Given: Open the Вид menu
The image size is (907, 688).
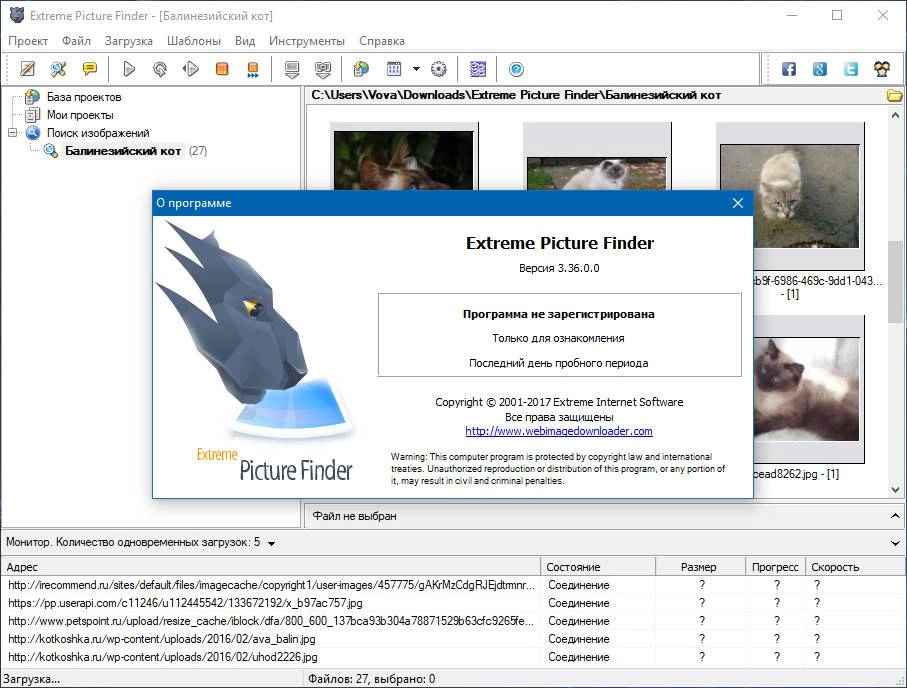Looking at the screenshot, I should [x=245, y=41].
